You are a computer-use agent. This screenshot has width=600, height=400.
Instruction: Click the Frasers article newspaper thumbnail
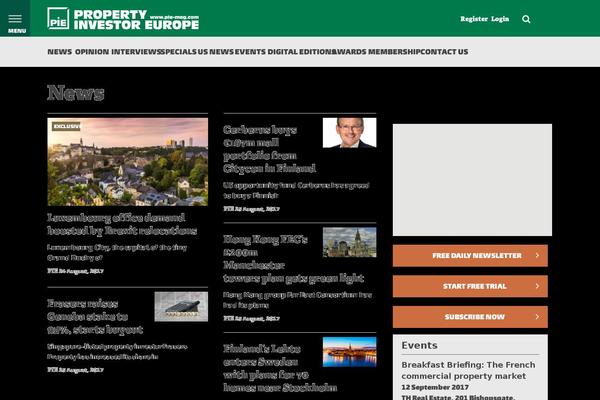(181, 307)
